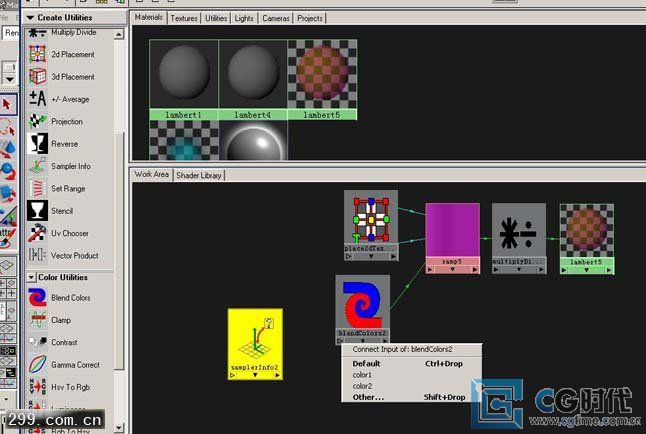Select the purple ramp5 node

click(x=452, y=238)
